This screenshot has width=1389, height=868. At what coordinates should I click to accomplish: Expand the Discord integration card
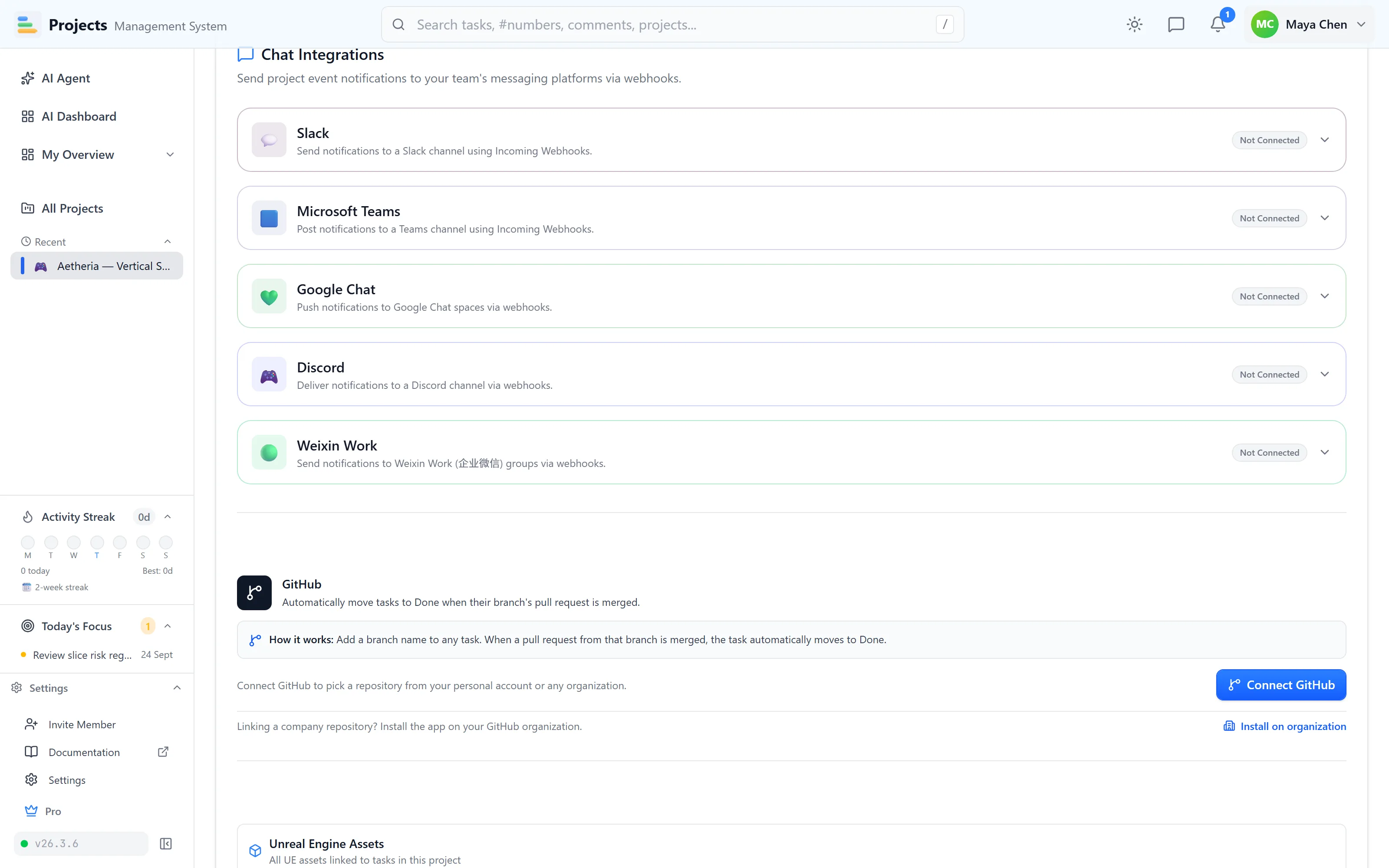pyautogui.click(x=1325, y=374)
